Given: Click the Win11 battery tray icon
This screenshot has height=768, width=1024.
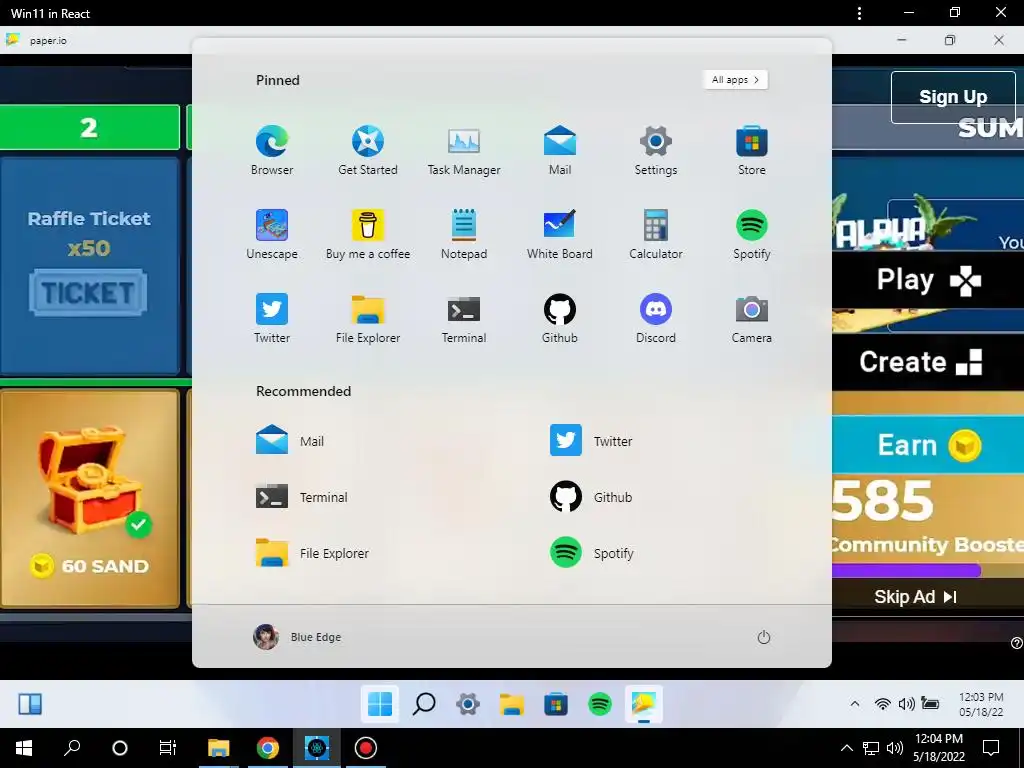Looking at the screenshot, I should tap(930, 703).
